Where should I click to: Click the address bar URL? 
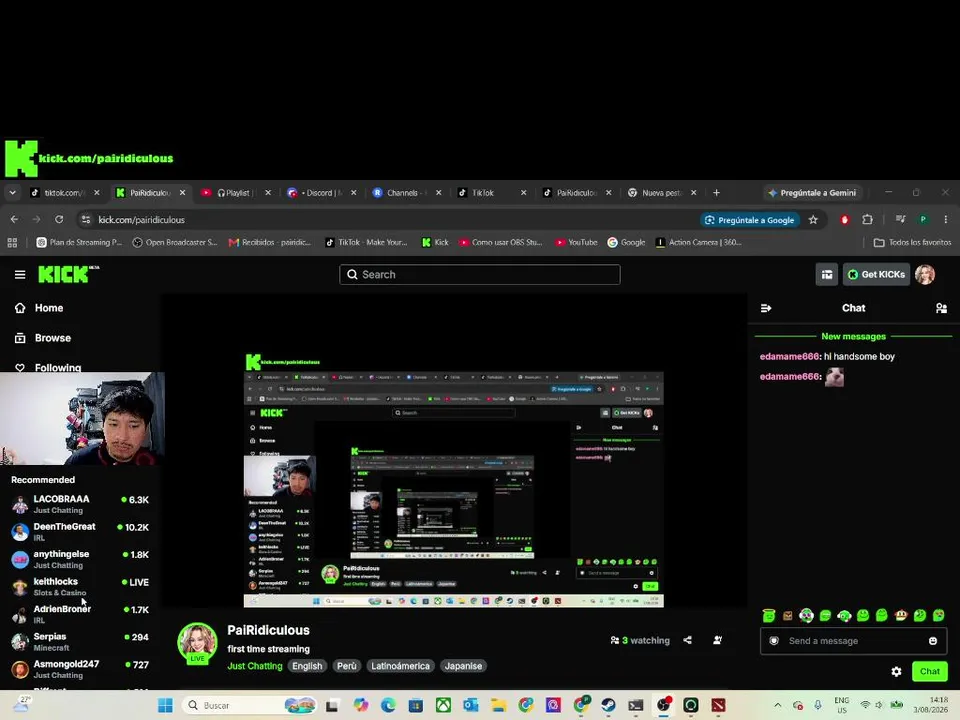(x=141, y=219)
